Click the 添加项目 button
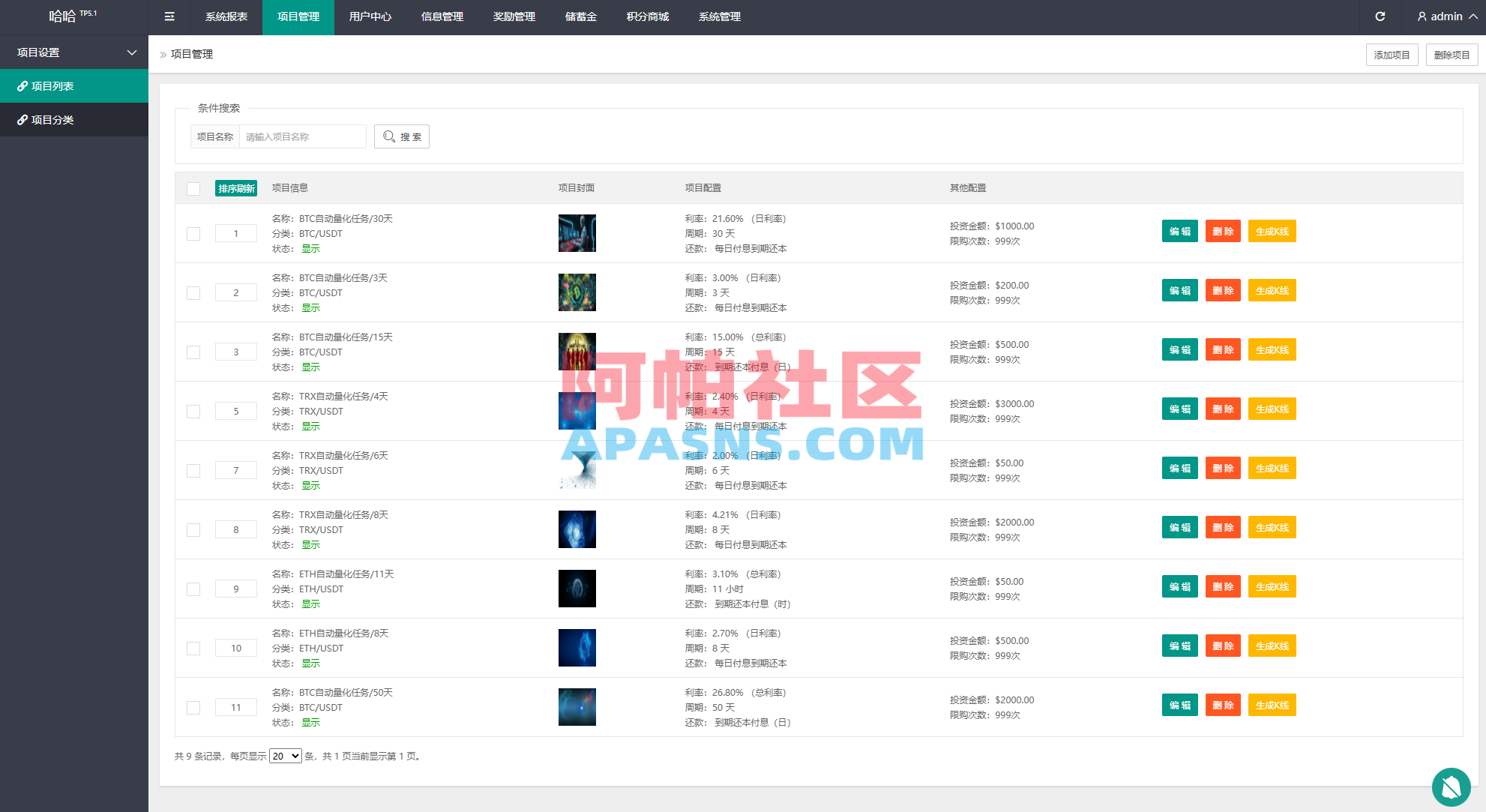The height and width of the screenshot is (812, 1486). tap(1392, 54)
